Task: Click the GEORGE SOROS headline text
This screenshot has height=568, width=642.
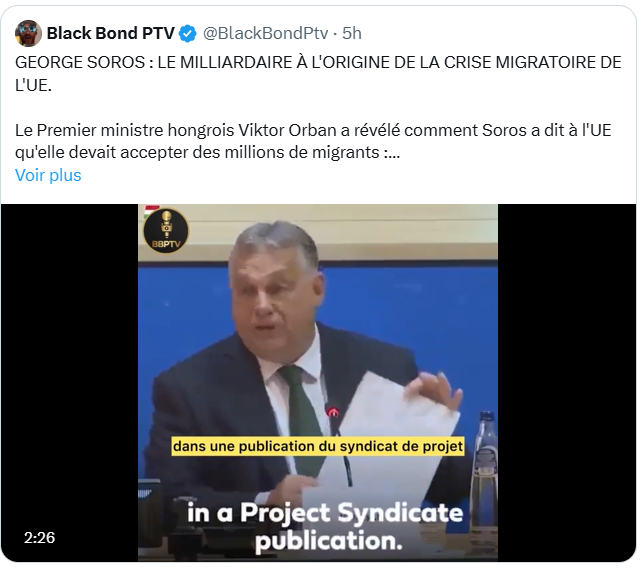Action: (318, 74)
